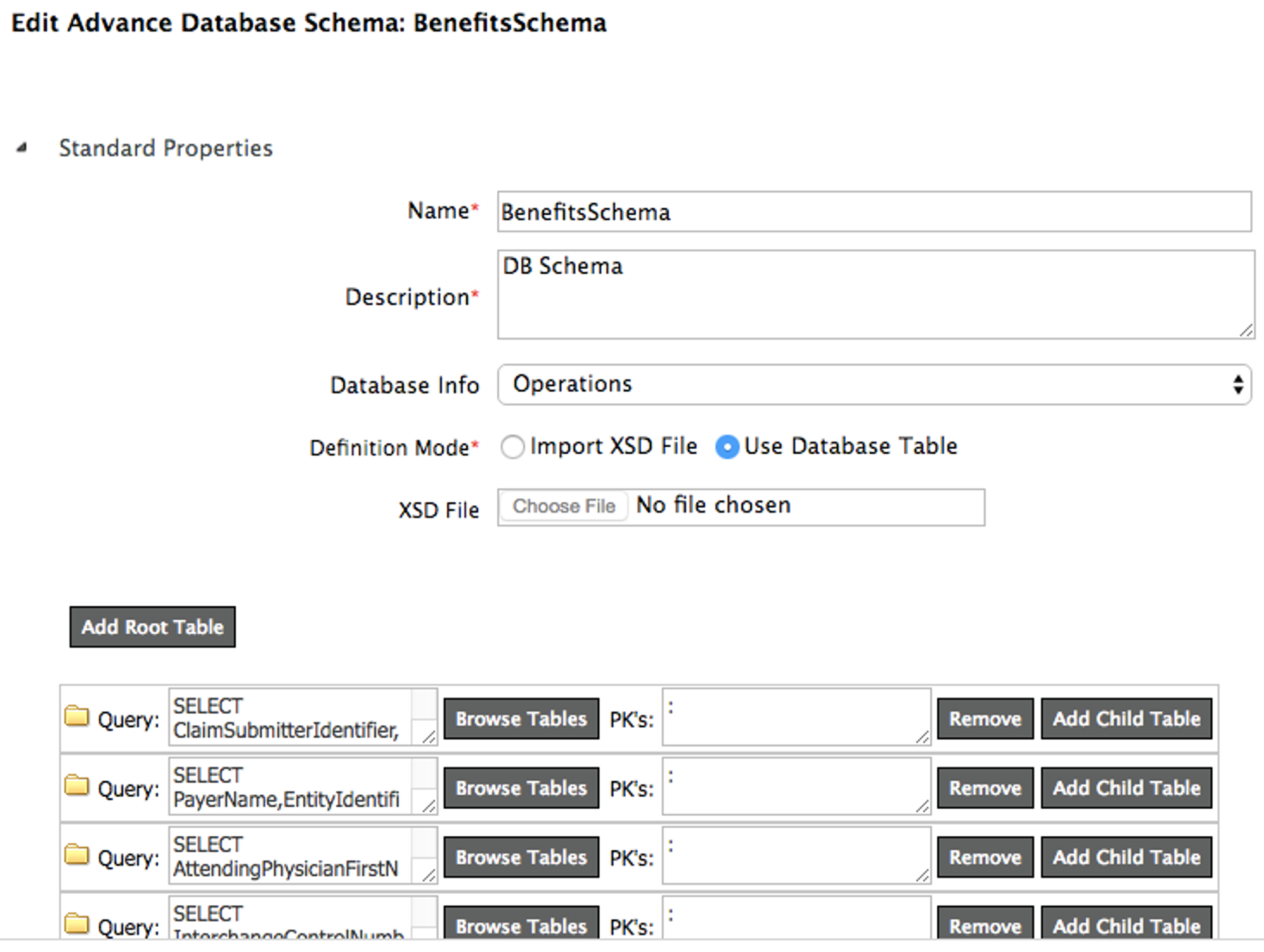Select the Use Database Table radio option

[727, 447]
